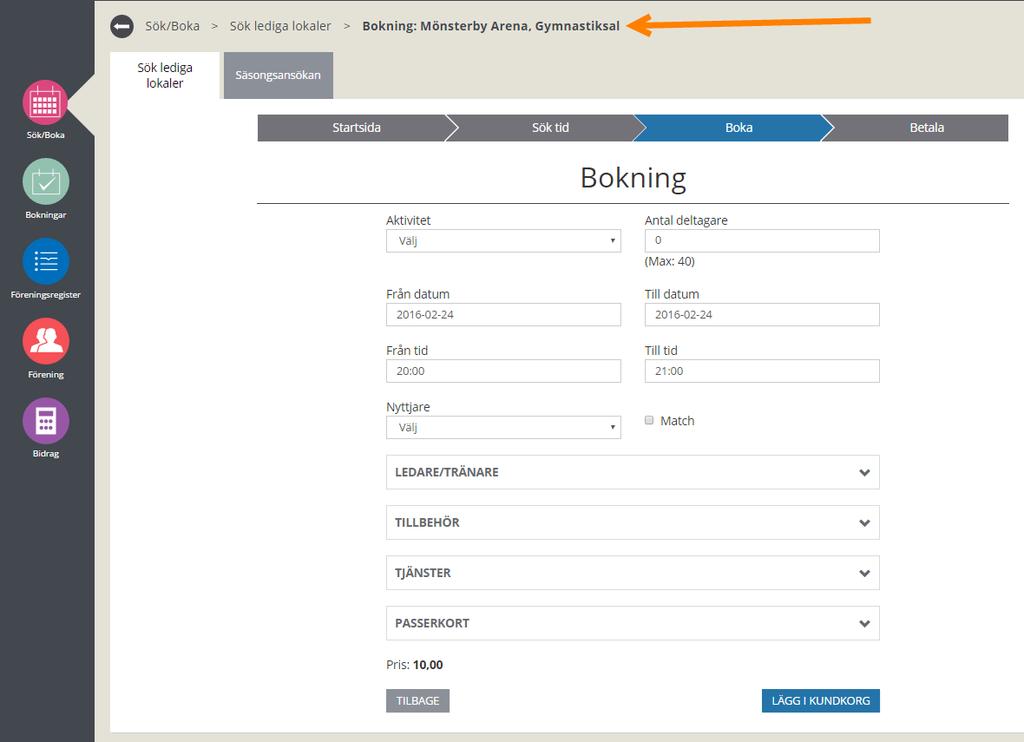Expand the PASSERKORT section
Image resolution: width=1024 pixels, height=742 pixels.
[633, 623]
